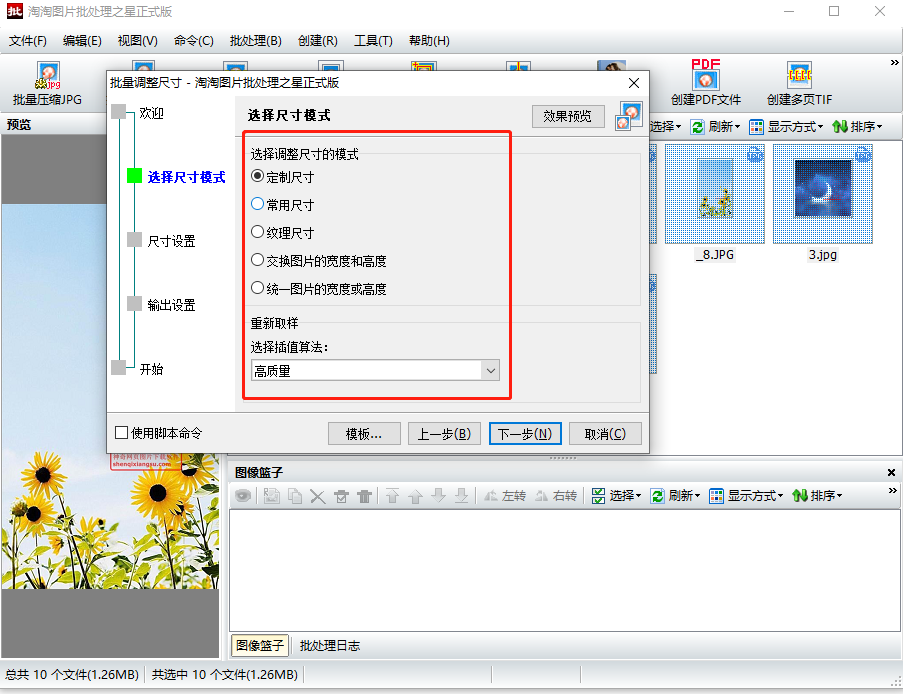Image resolution: width=903 pixels, height=694 pixels.
Task: Open 排序 dropdown in the 图像篮子 toolbar
Action: pyautogui.click(x=817, y=496)
